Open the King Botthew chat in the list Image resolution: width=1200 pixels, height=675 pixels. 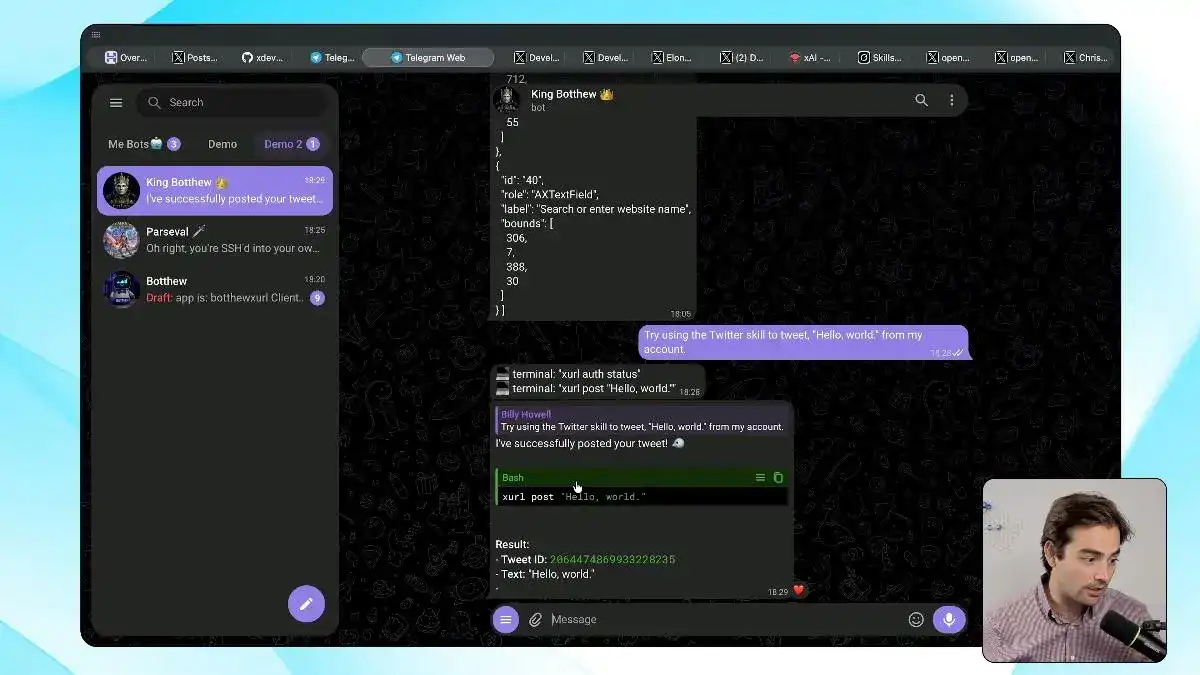click(215, 190)
